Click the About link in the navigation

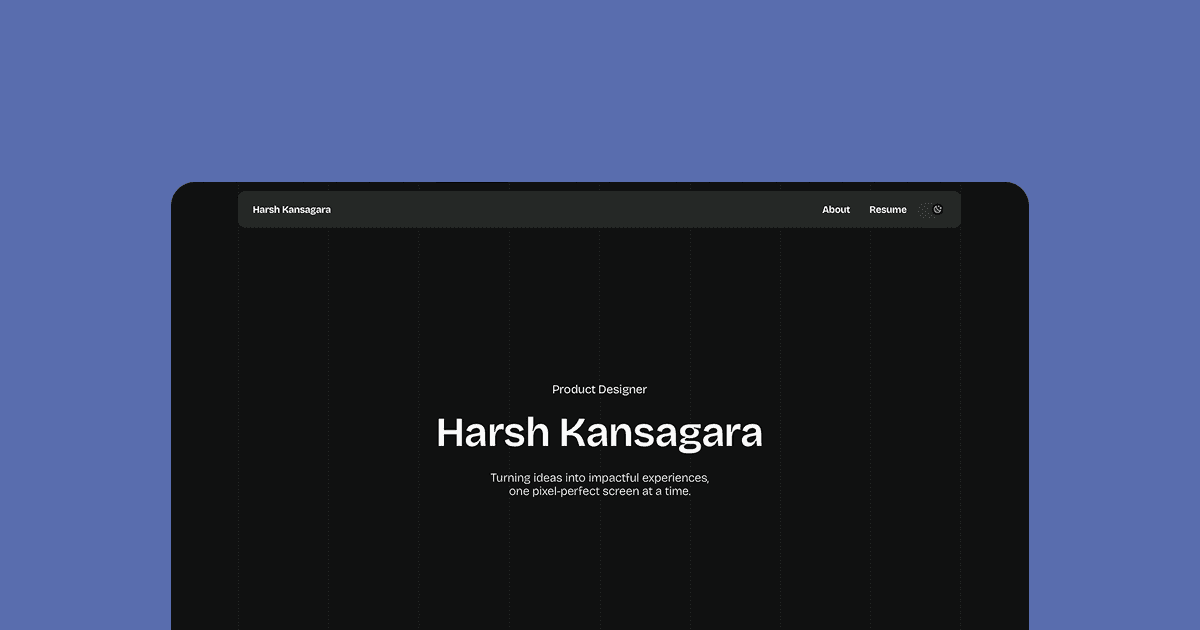pos(836,209)
